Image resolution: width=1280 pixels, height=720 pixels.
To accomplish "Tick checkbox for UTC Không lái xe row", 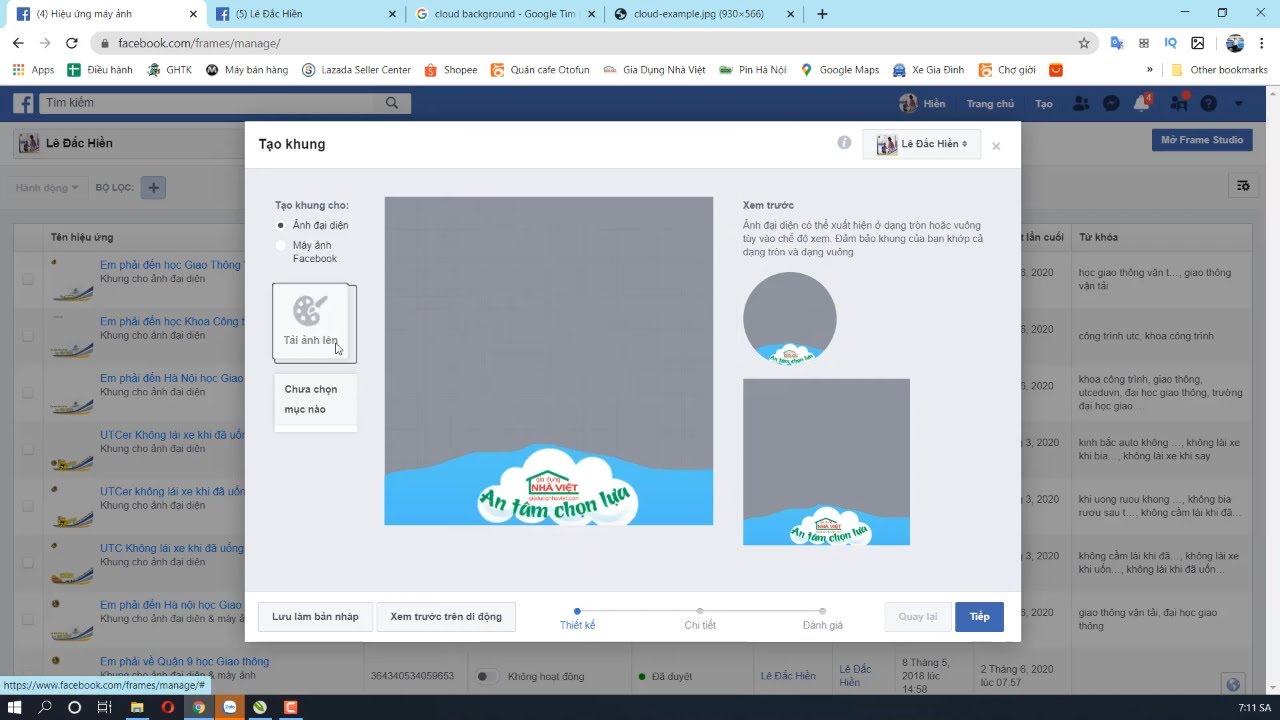I will 28,562.
